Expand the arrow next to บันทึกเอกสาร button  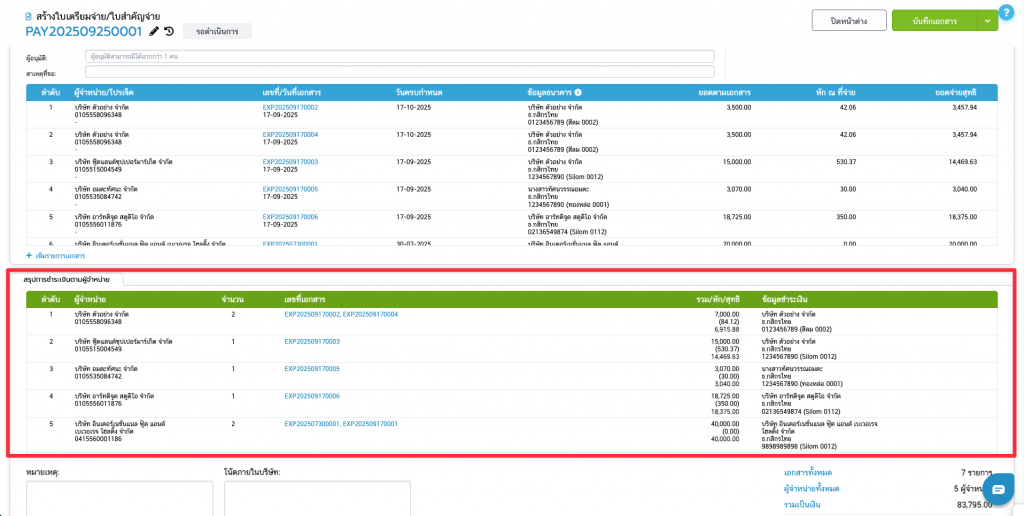point(988,21)
